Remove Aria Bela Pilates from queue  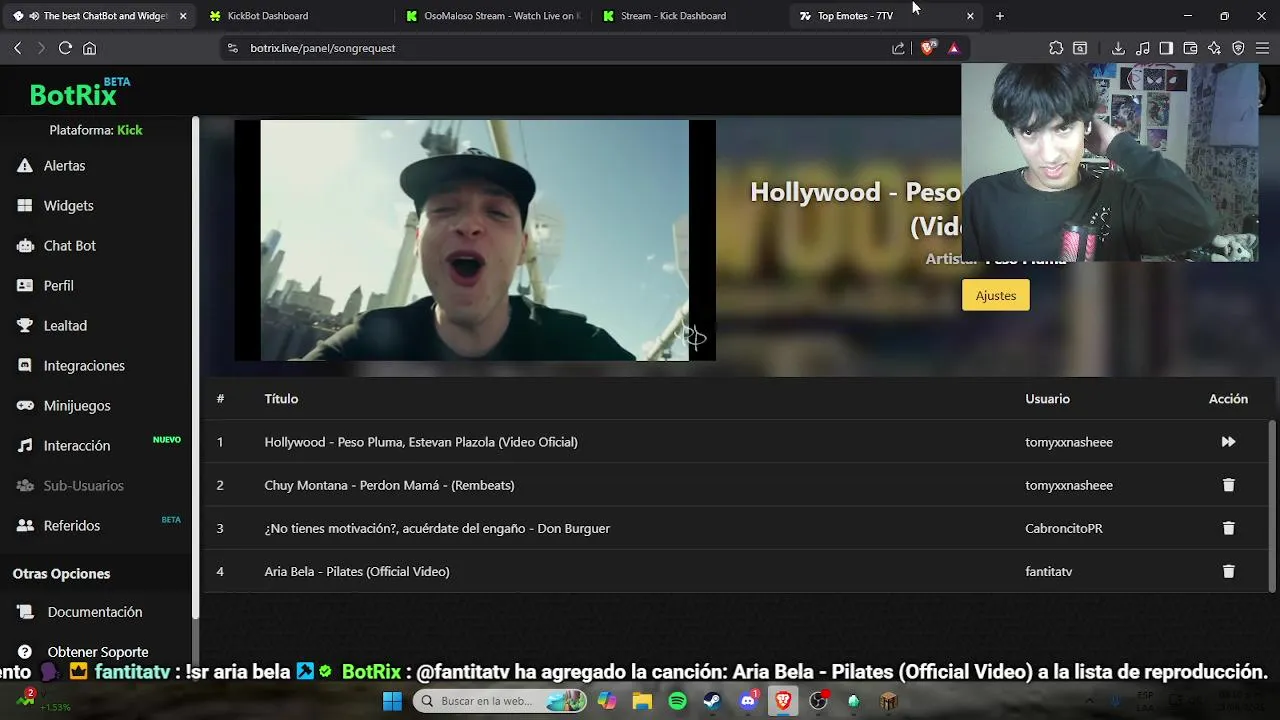pyautogui.click(x=1228, y=571)
